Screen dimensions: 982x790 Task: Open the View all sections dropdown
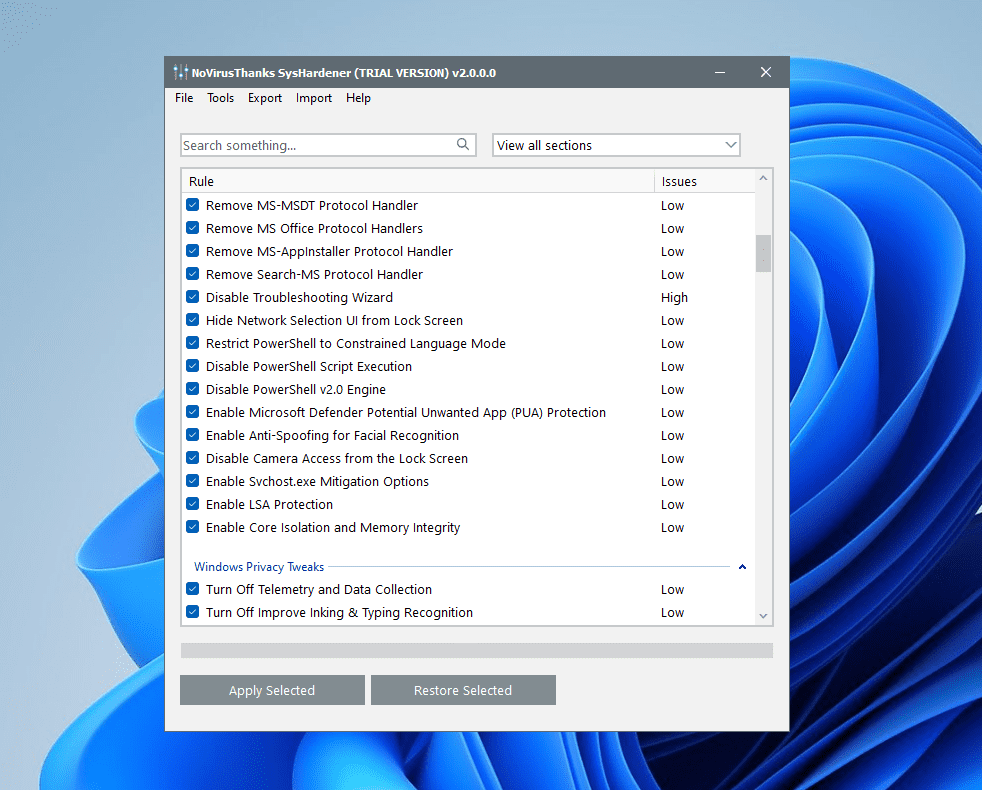[x=616, y=145]
